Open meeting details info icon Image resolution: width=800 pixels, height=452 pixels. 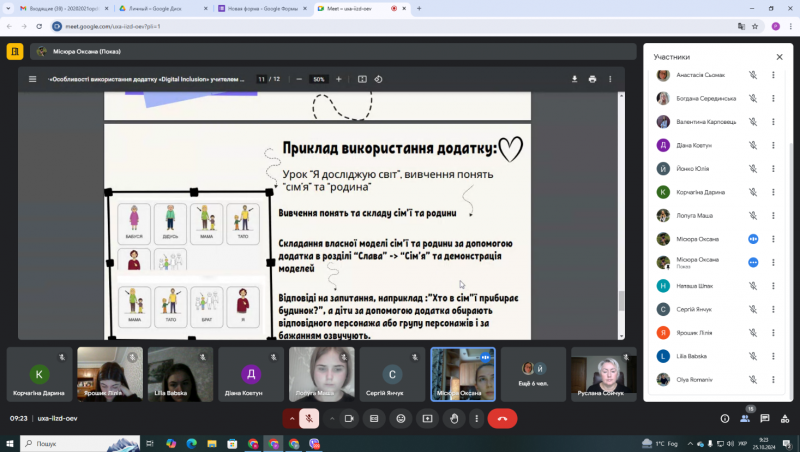(x=724, y=418)
